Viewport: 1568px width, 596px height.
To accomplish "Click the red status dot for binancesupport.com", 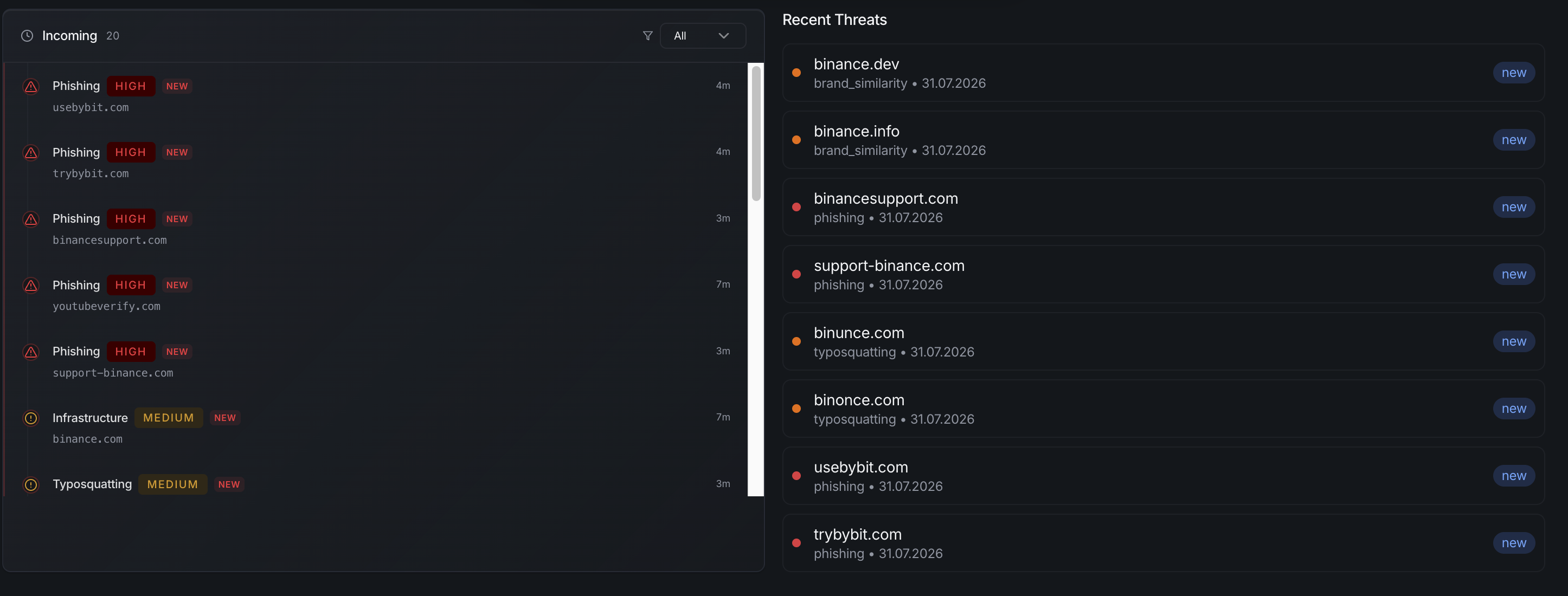I will coord(796,208).
